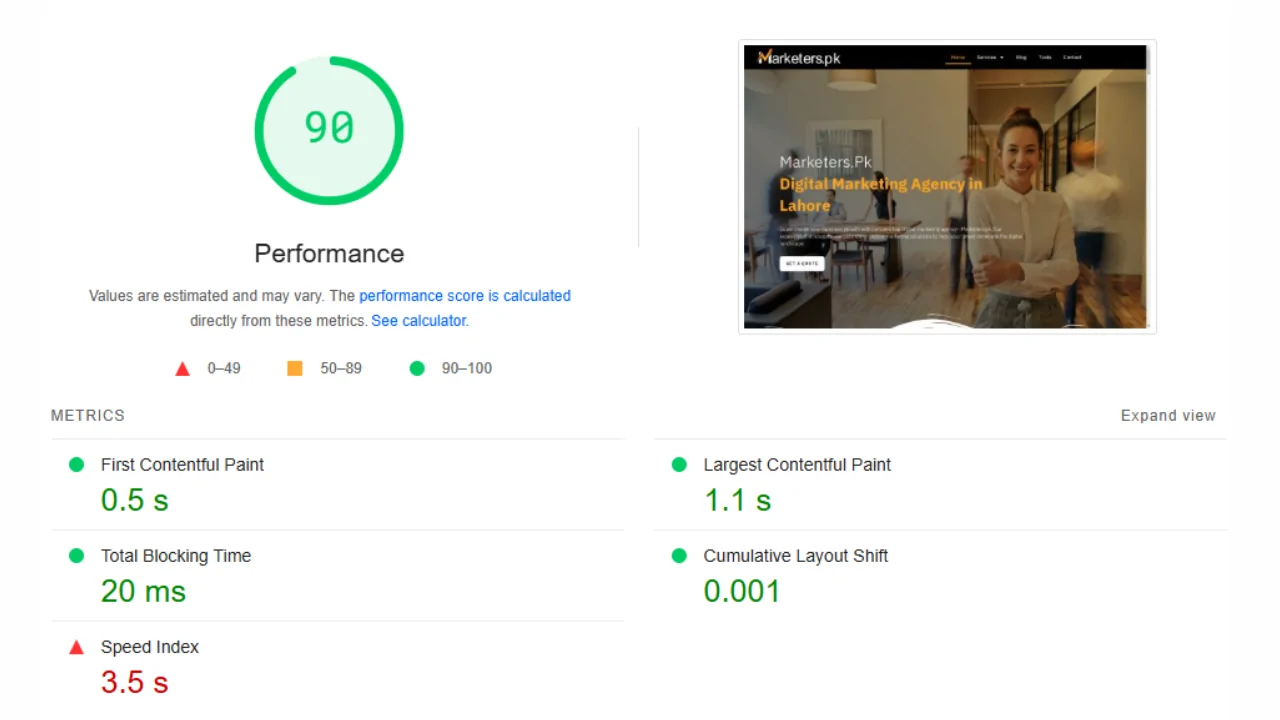
Task: Click the Performance score gauge showing 90
Action: pyautogui.click(x=329, y=130)
